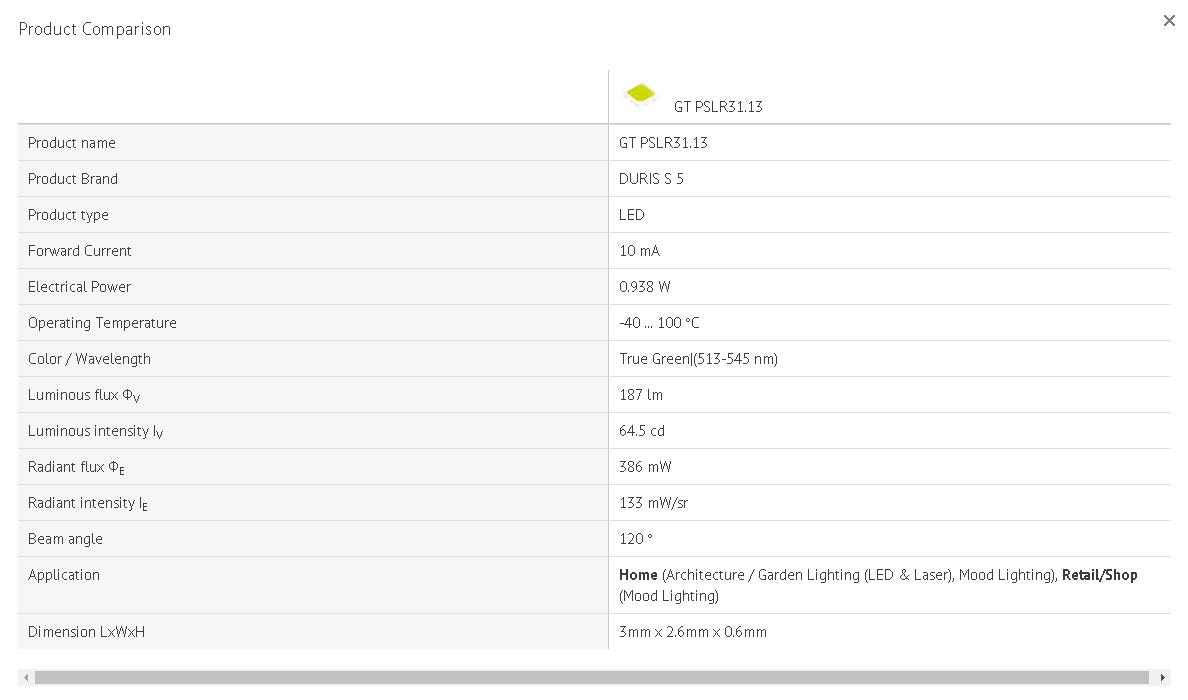Screen dimensions: 1188x700
Task: Click the Luminous intensity label
Action: pos(95,431)
